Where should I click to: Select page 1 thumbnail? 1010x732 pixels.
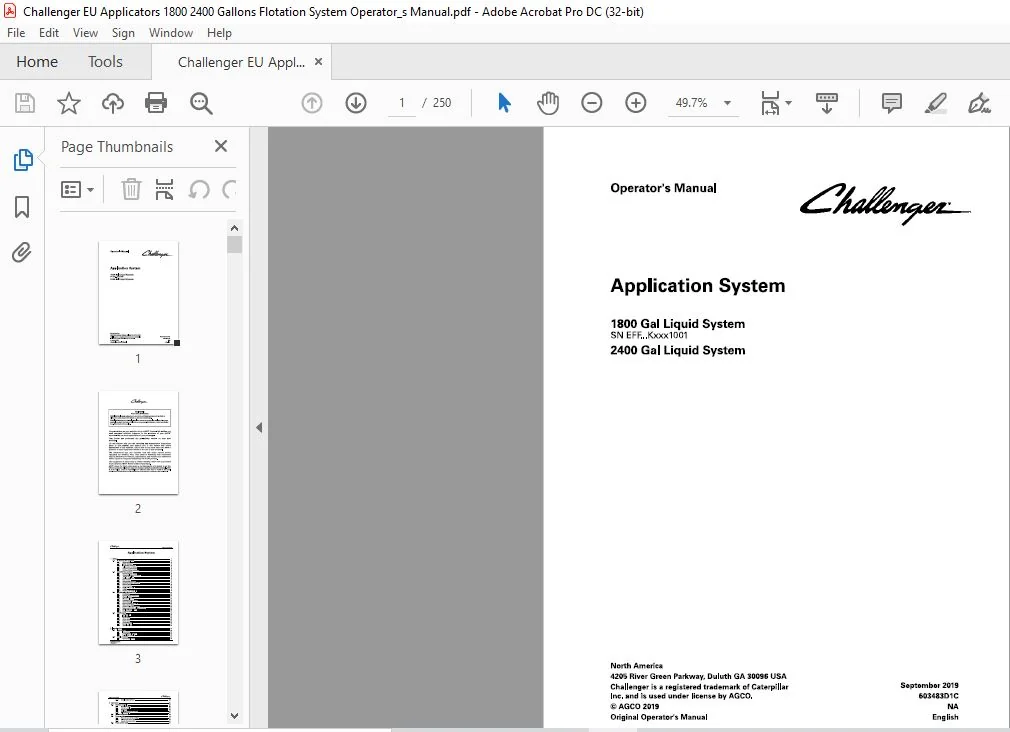tap(138, 293)
